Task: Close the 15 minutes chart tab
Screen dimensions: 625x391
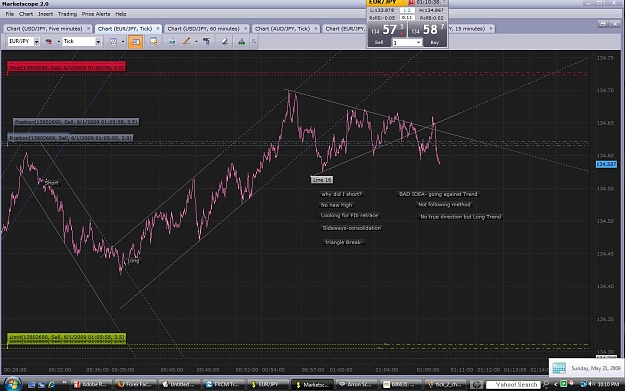Action: point(491,29)
